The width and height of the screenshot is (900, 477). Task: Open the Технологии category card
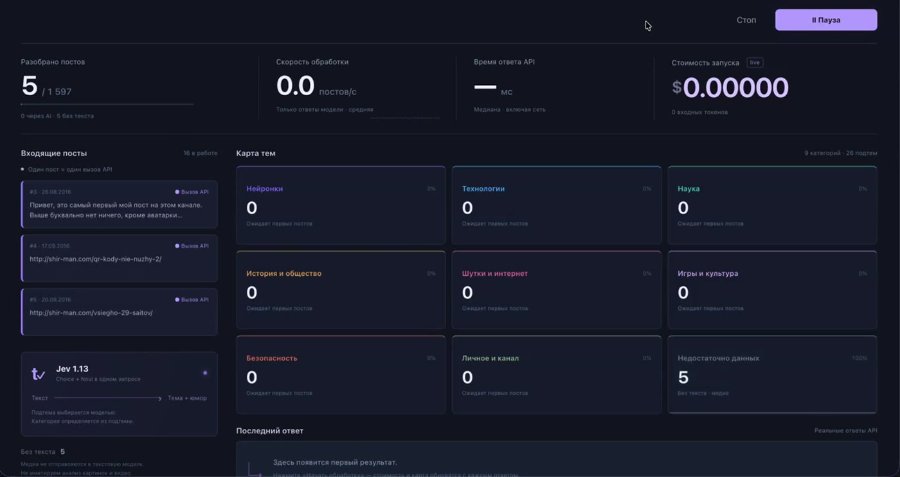coord(556,205)
